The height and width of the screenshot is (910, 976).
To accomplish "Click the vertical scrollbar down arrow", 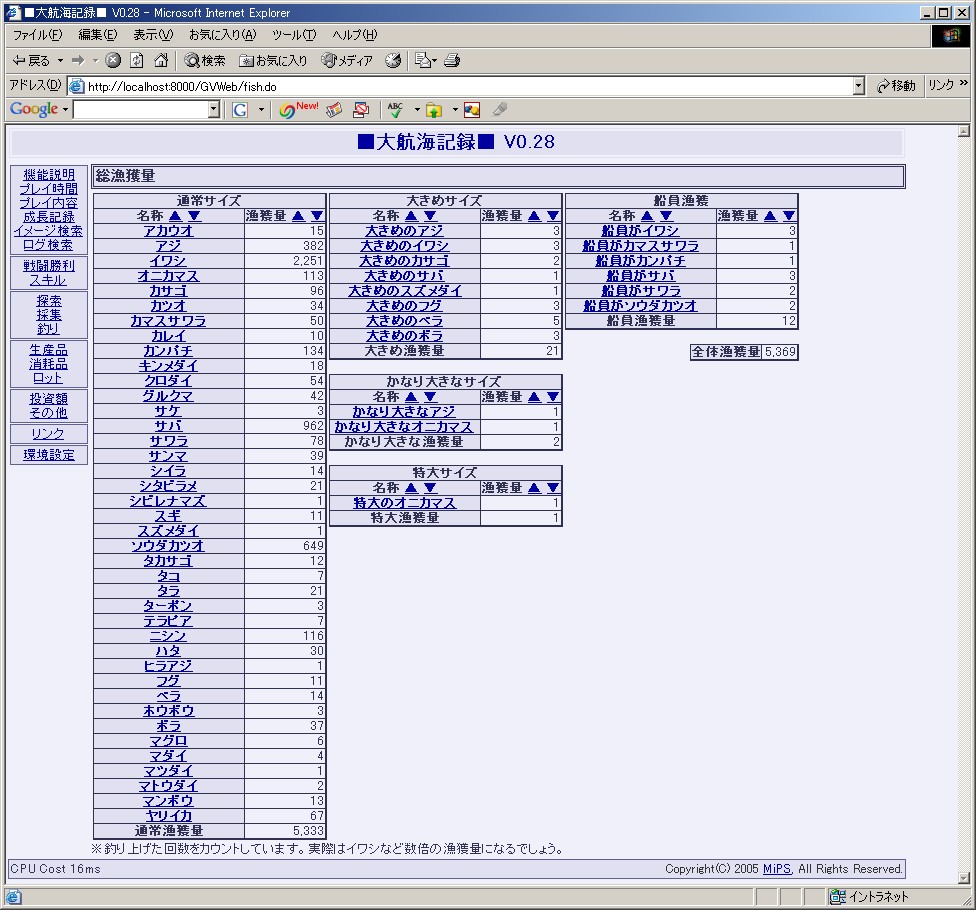I will pos(964,878).
